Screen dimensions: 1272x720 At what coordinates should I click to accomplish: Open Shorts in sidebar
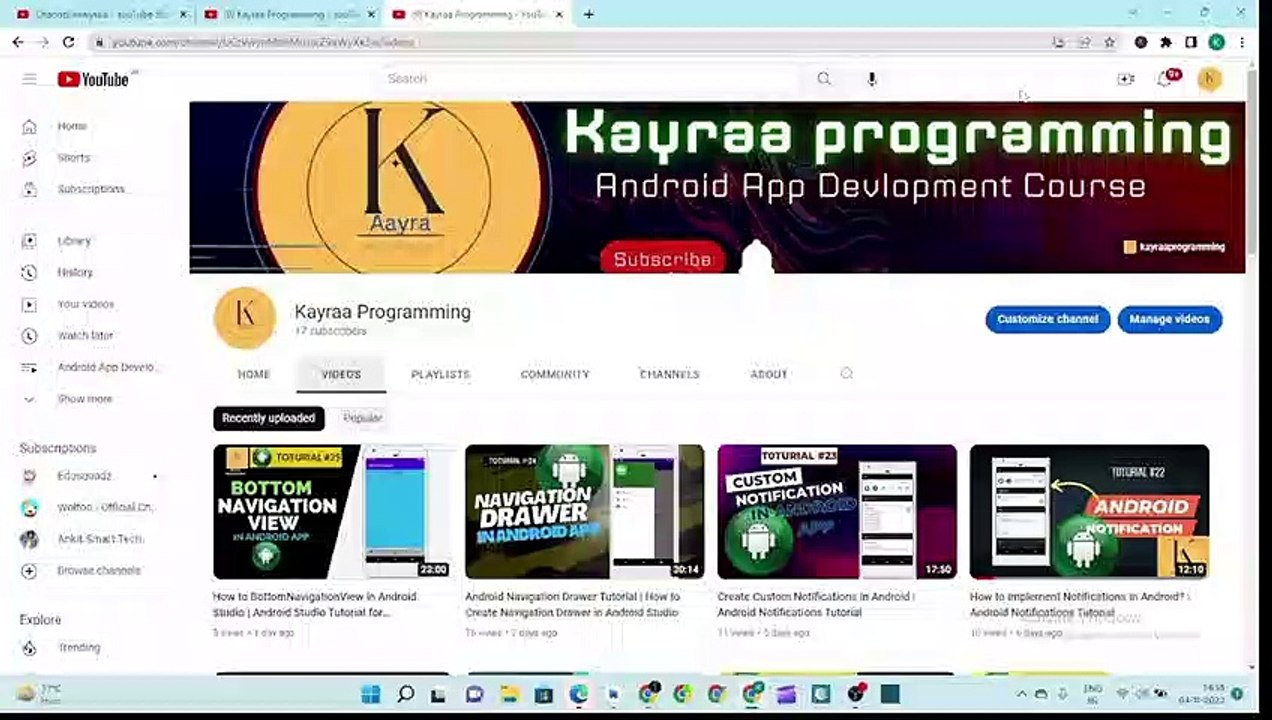(x=73, y=158)
